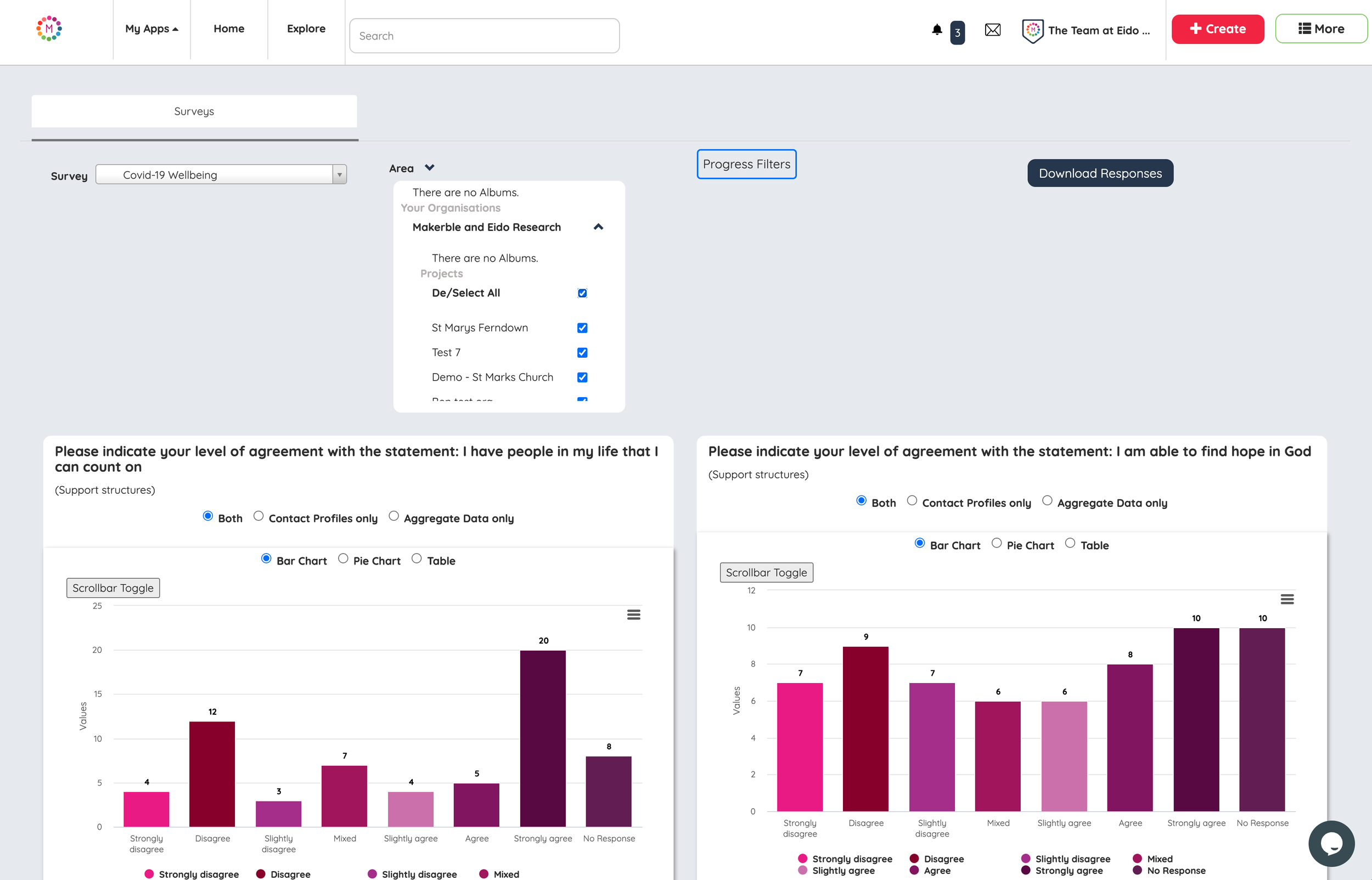Screen dimensions: 1372x880
Task: Click the Makerble colorful logo icon
Action: pos(49,29)
